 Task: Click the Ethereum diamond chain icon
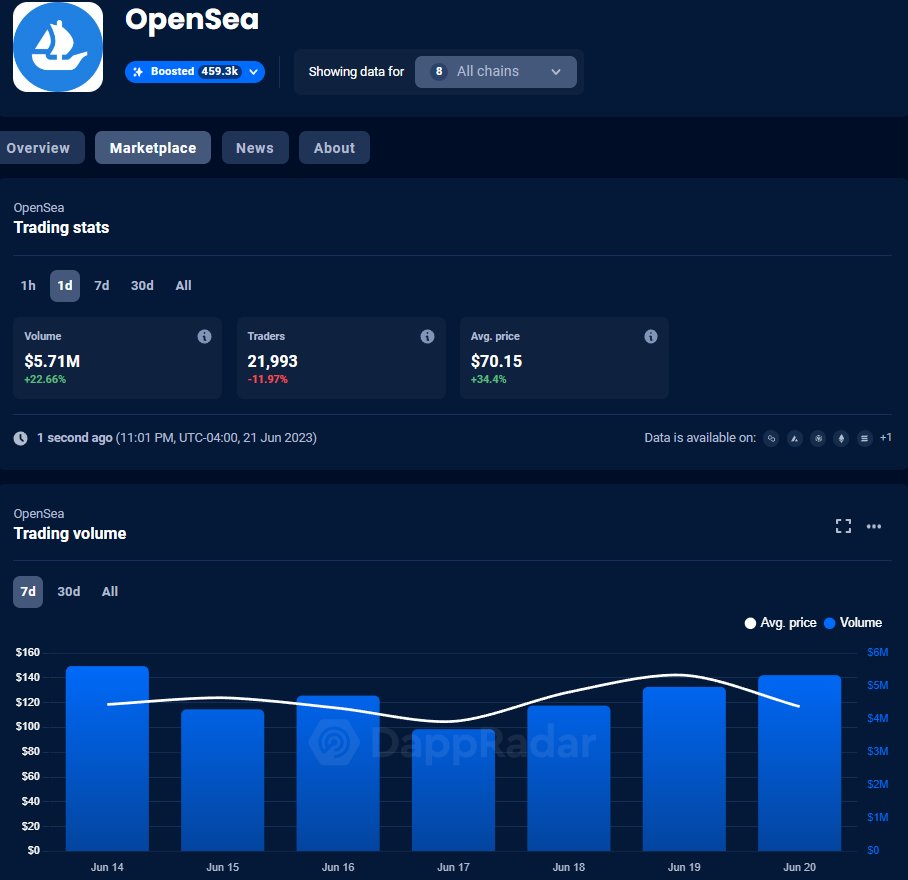click(x=841, y=438)
